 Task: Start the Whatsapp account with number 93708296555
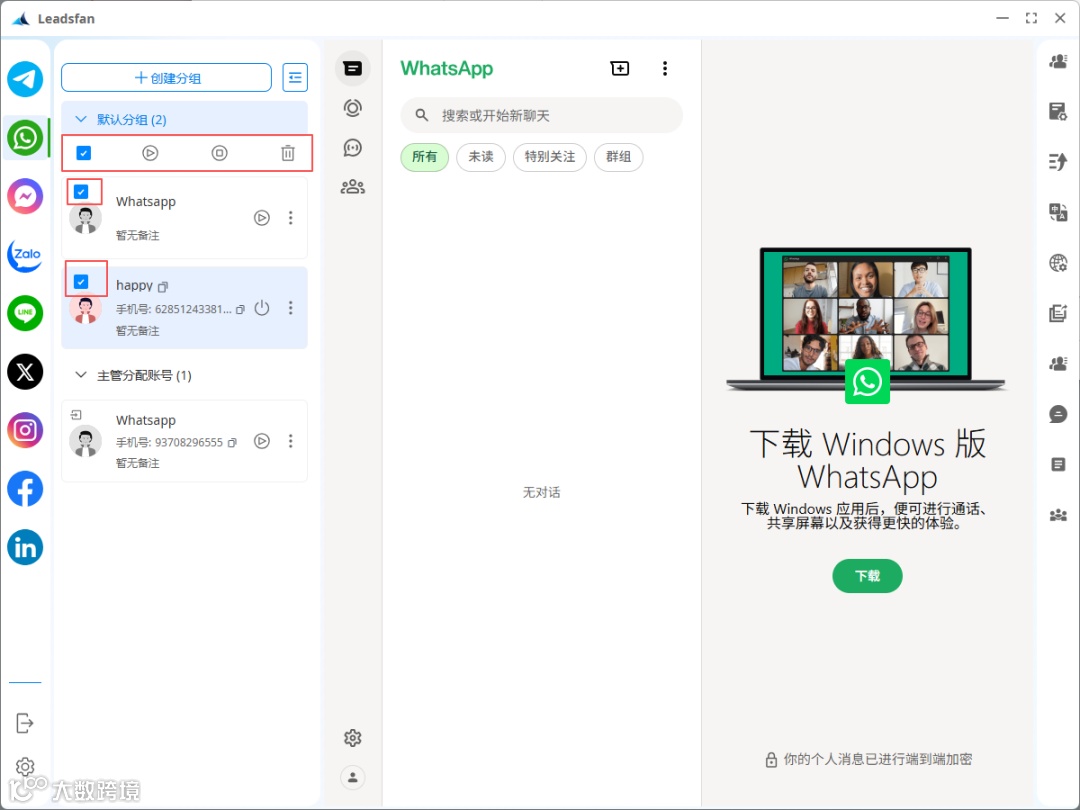tap(262, 441)
